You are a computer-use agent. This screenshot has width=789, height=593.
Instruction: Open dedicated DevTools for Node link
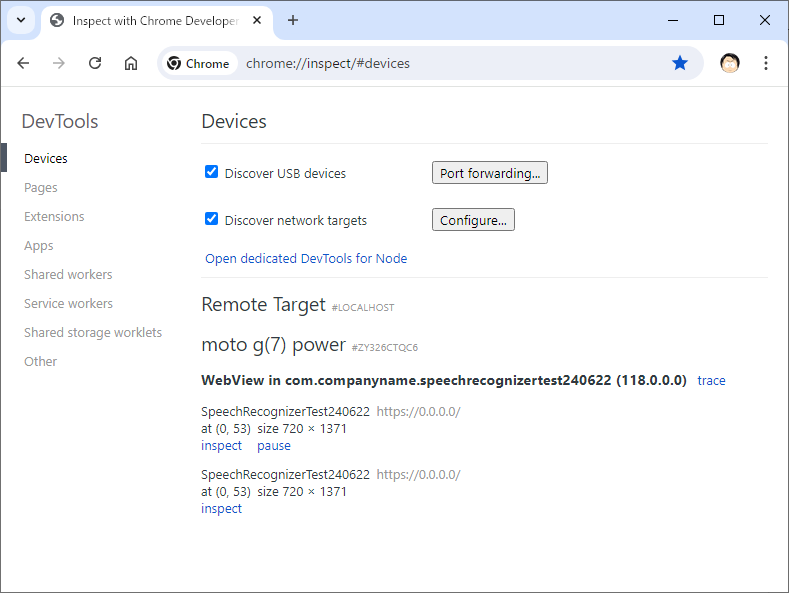click(306, 258)
